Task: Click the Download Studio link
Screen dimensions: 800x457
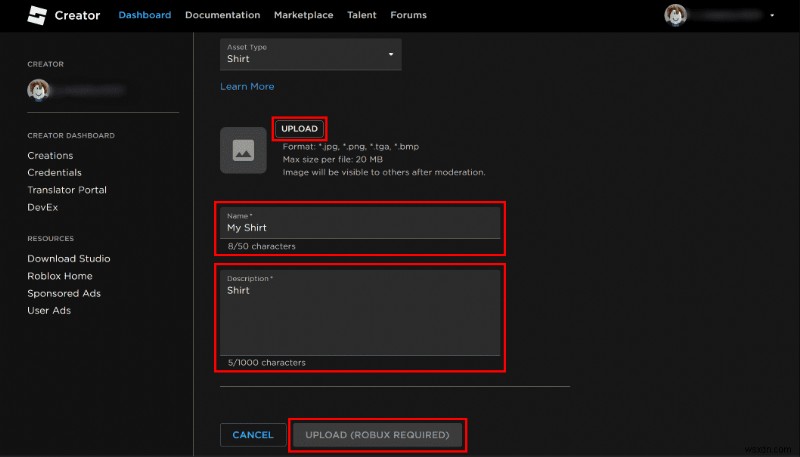Action: click(68, 259)
